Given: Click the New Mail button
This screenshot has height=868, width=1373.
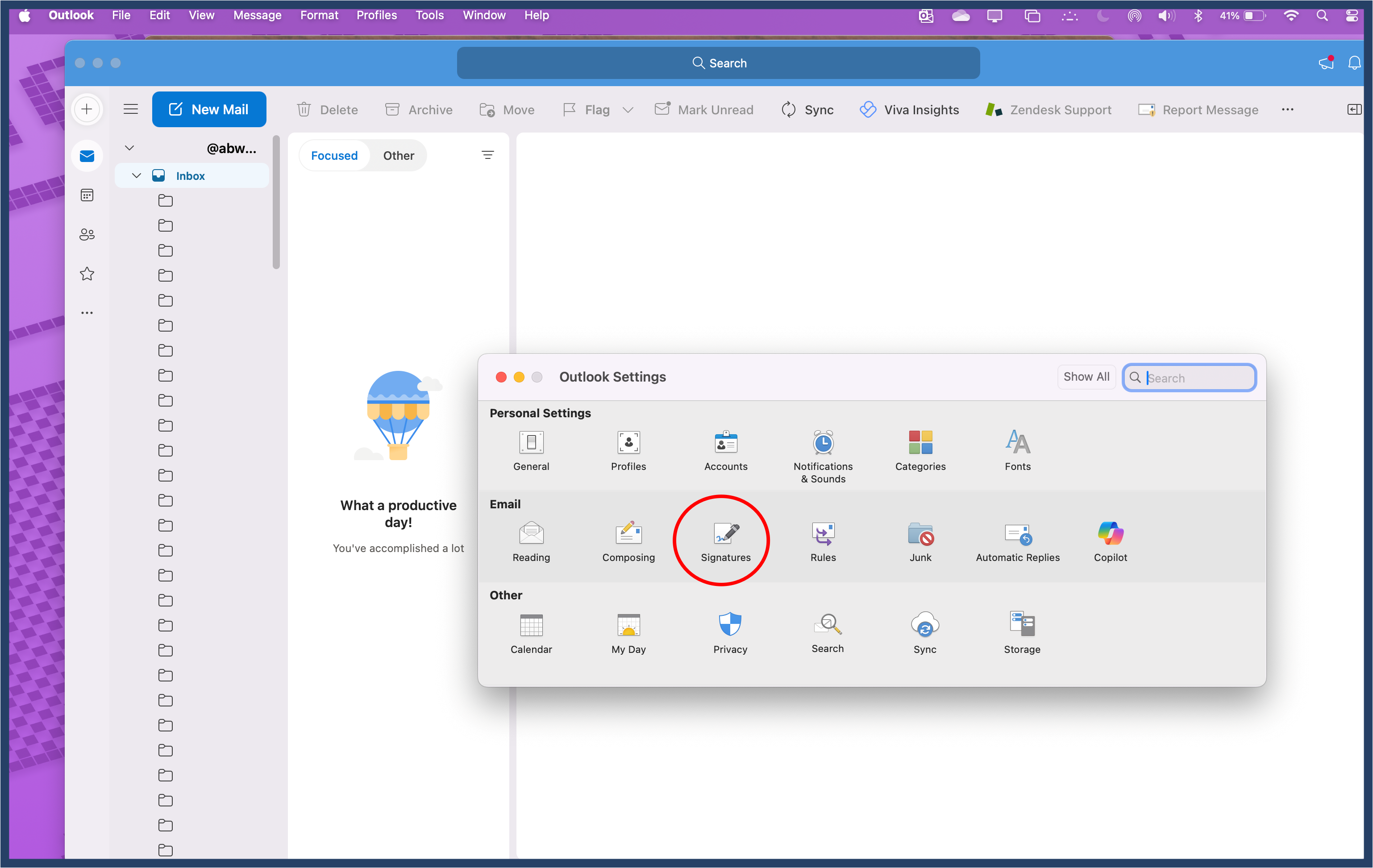Looking at the screenshot, I should (209, 109).
